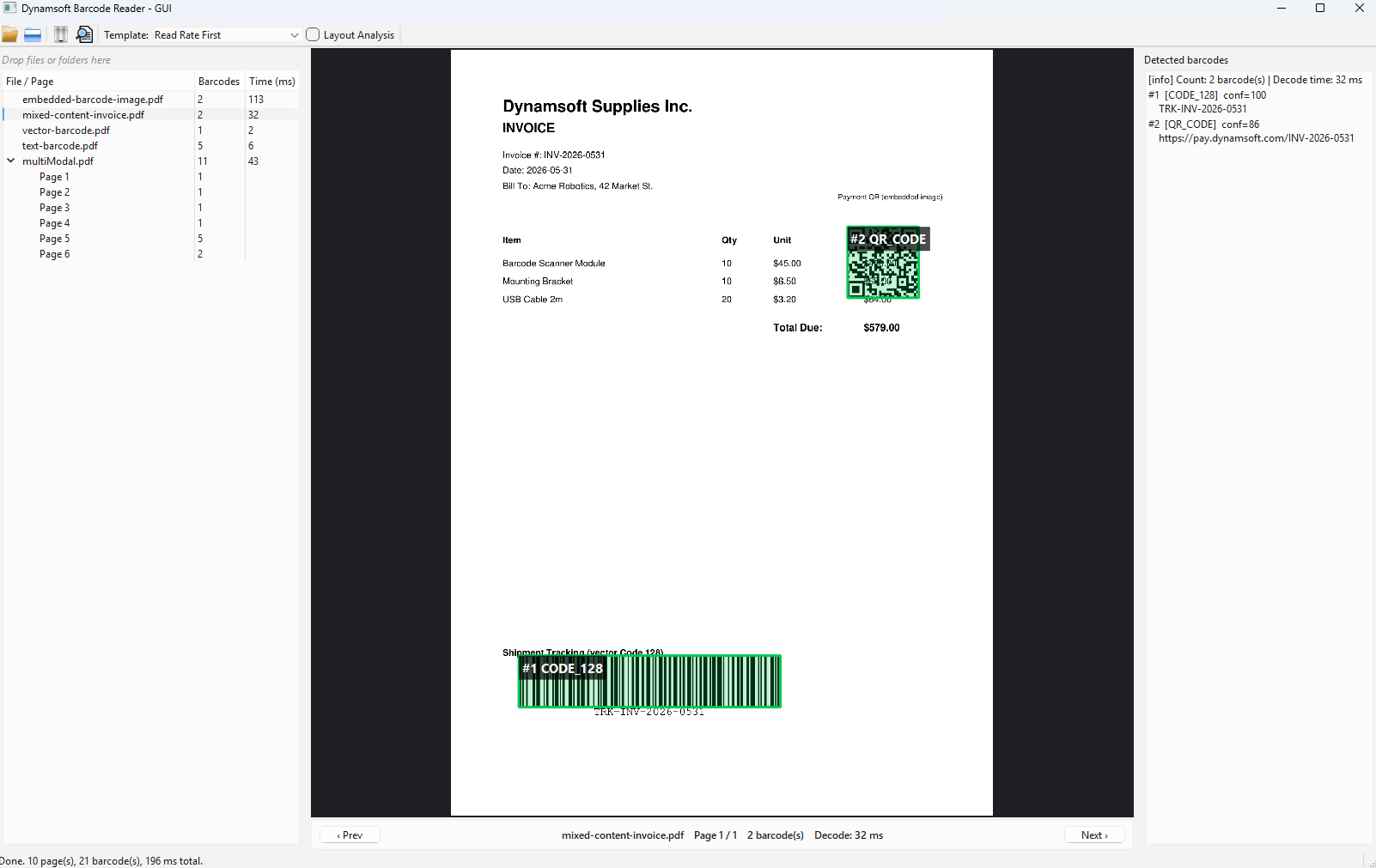
Task: Open Page 4 of multiModal.pdf
Action: click(x=54, y=223)
